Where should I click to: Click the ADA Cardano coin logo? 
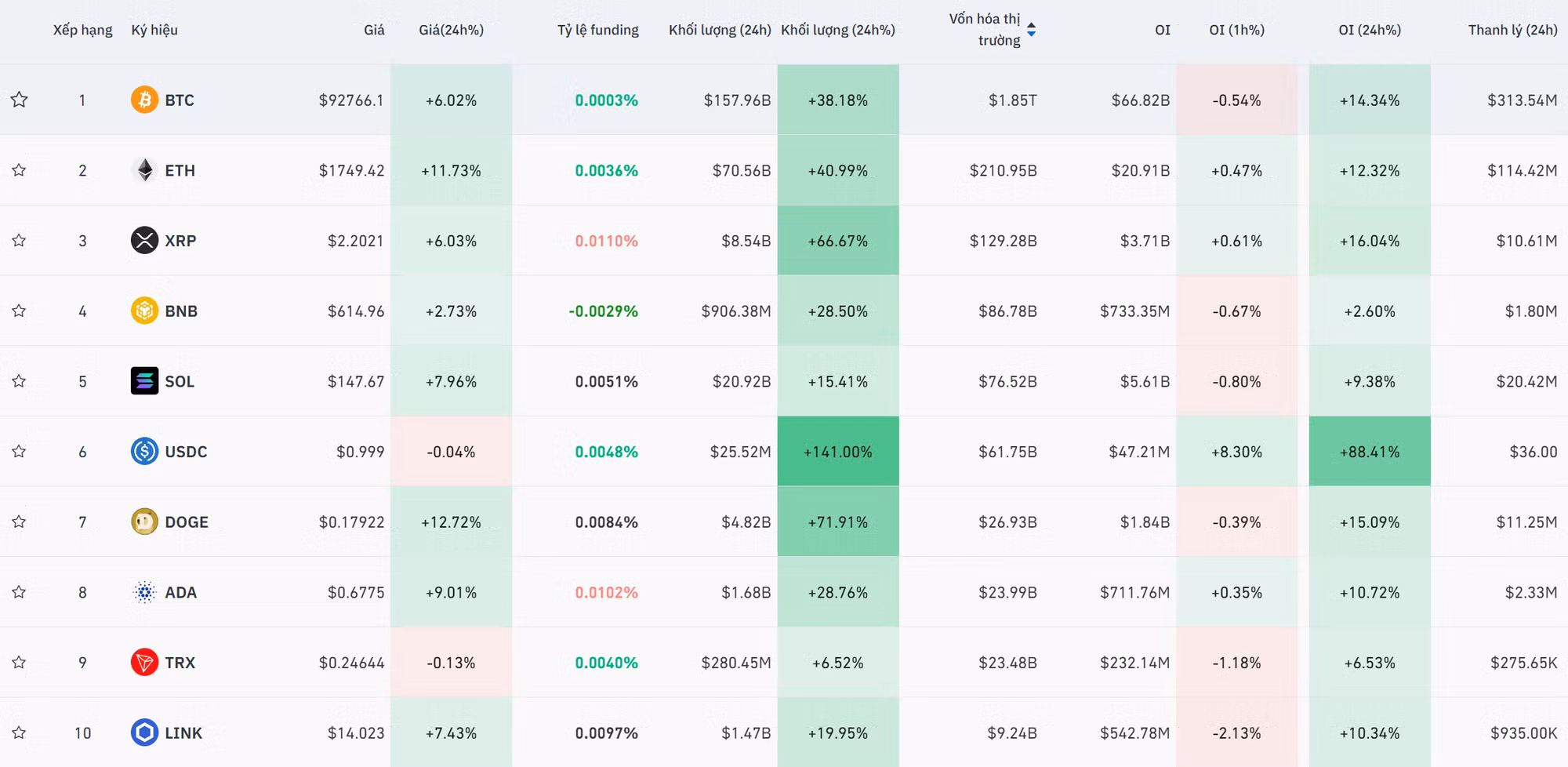point(144,592)
